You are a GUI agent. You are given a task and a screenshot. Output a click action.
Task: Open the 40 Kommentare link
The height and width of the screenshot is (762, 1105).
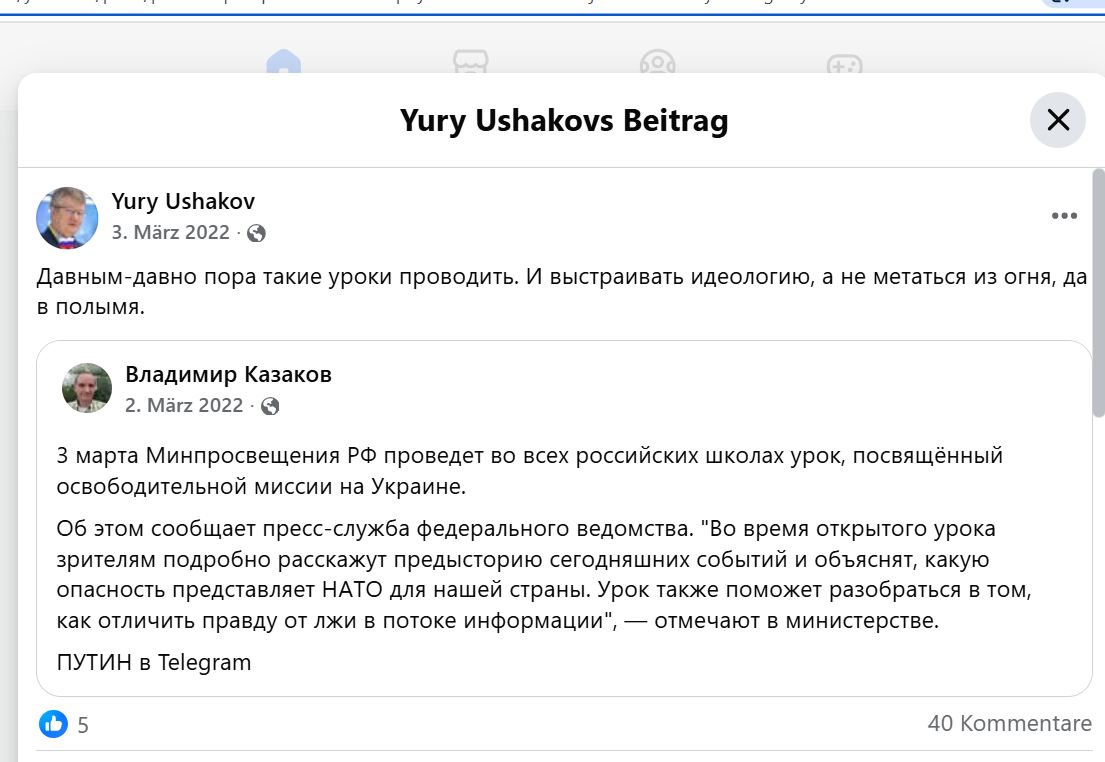(x=1009, y=723)
